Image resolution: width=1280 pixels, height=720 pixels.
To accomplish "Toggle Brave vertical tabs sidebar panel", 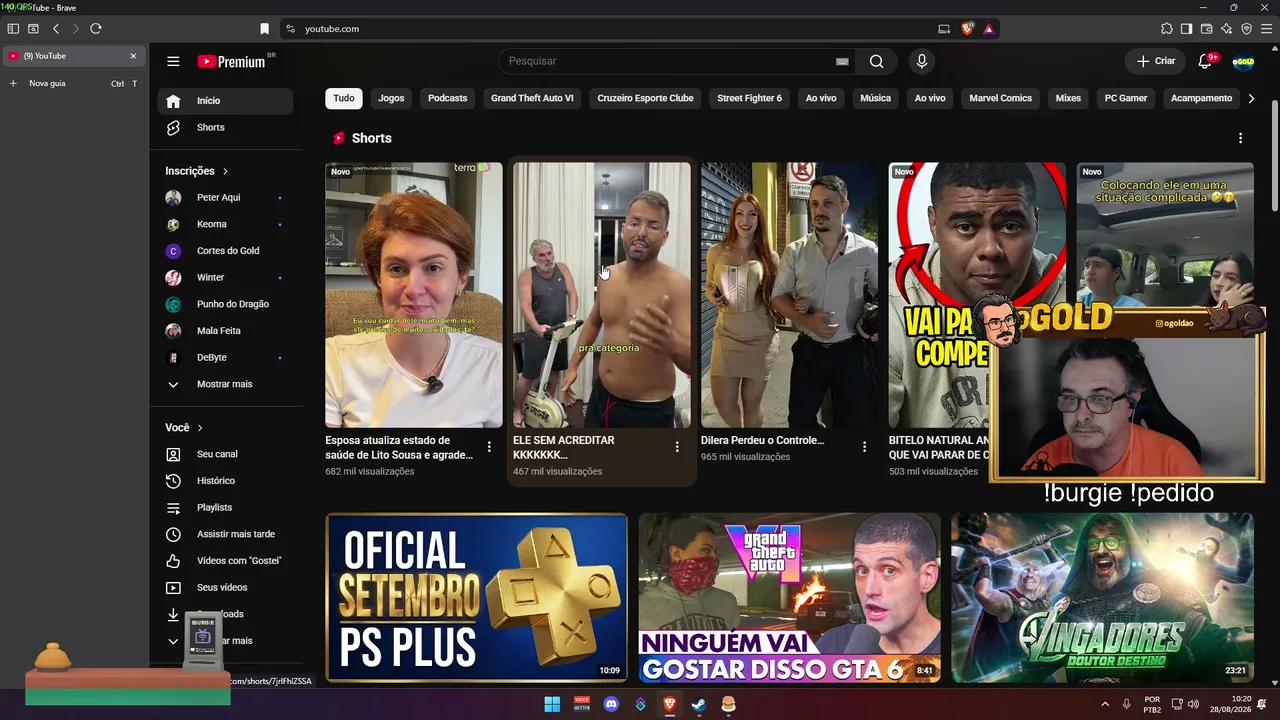I will [13, 29].
